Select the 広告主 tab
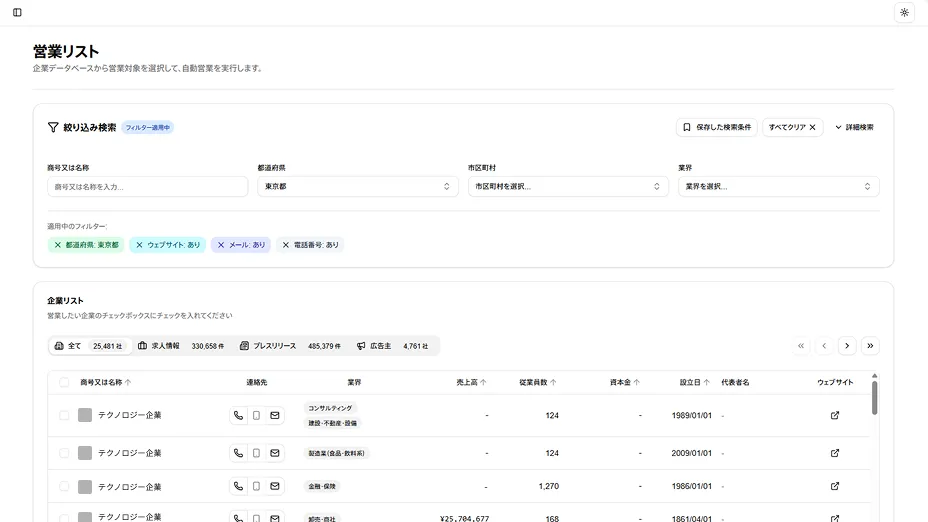 [392, 346]
